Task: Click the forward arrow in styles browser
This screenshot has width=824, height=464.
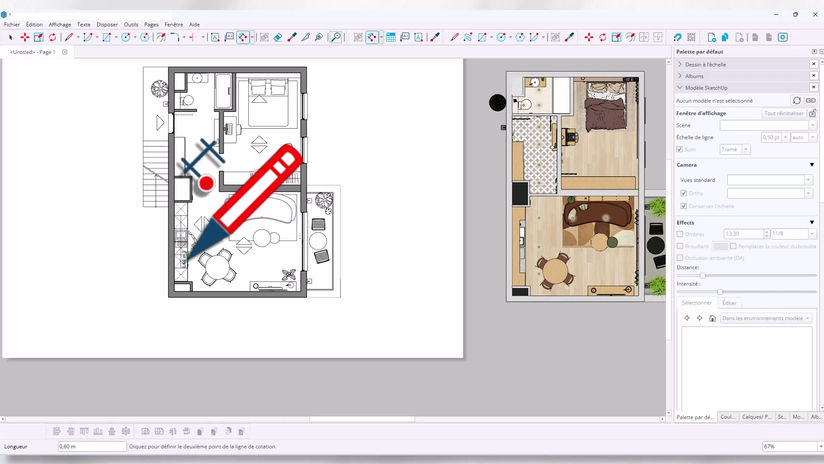Action: click(x=699, y=318)
